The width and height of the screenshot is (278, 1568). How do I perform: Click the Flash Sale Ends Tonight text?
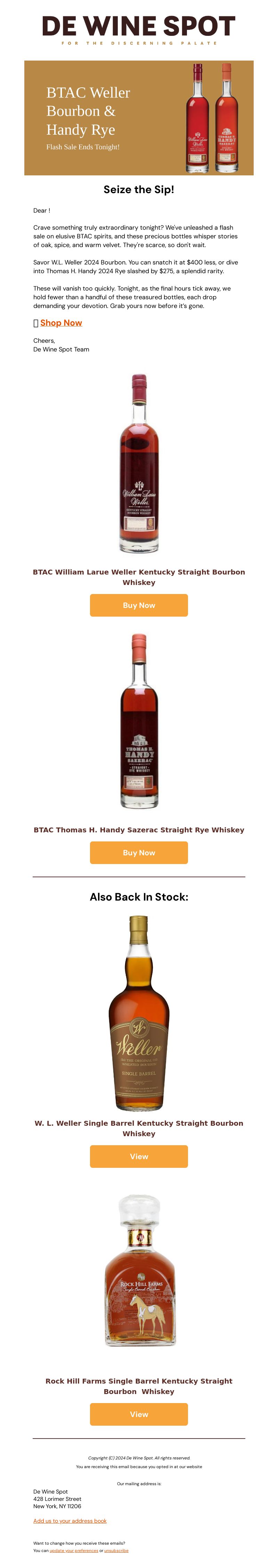[83, 147]
